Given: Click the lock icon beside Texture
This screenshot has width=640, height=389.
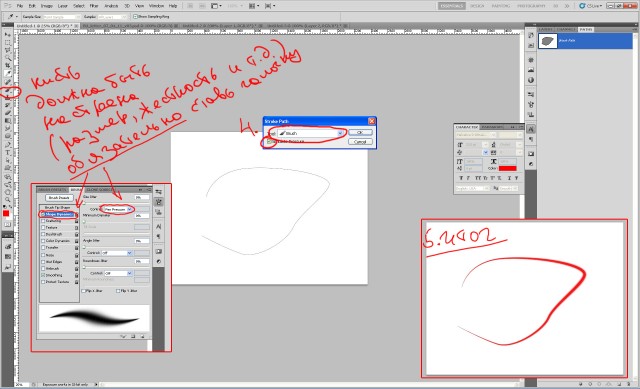Looking at the screenshot, I should pos(76,228).
